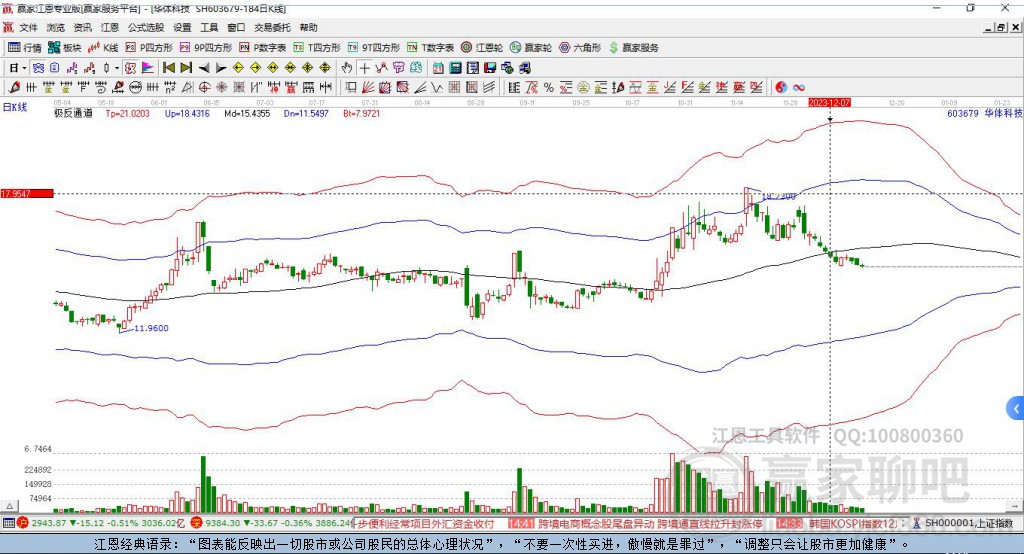Screen dimensions: 1024x554
Task: Open the P四方形 view button
Action: coord(149,48)
